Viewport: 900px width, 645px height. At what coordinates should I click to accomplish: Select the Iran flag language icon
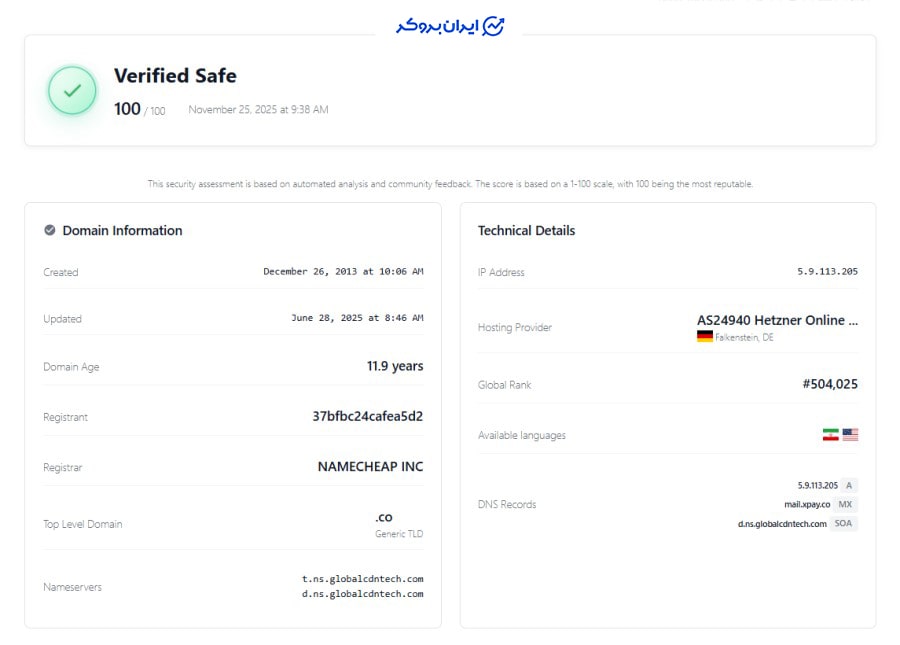831,435
